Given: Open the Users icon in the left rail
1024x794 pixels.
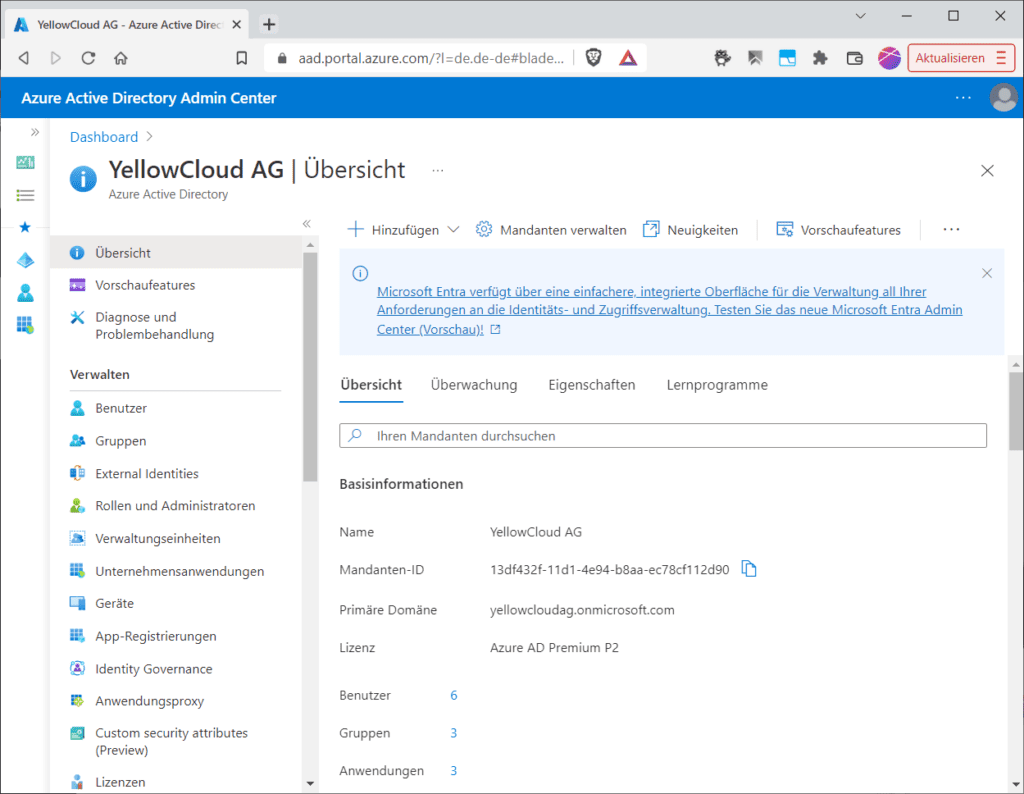Looking at the screenshot, I should 25,293.
